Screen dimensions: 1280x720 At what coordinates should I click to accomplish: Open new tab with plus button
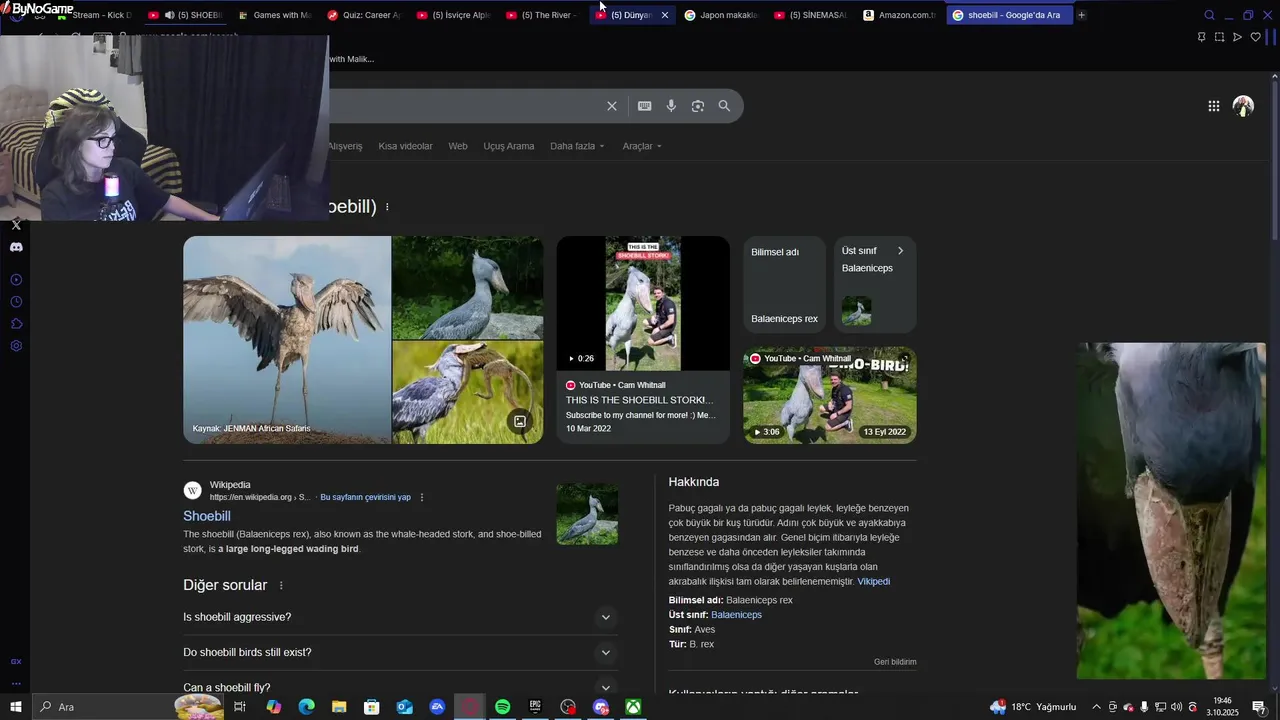(x=1081, y=15)
